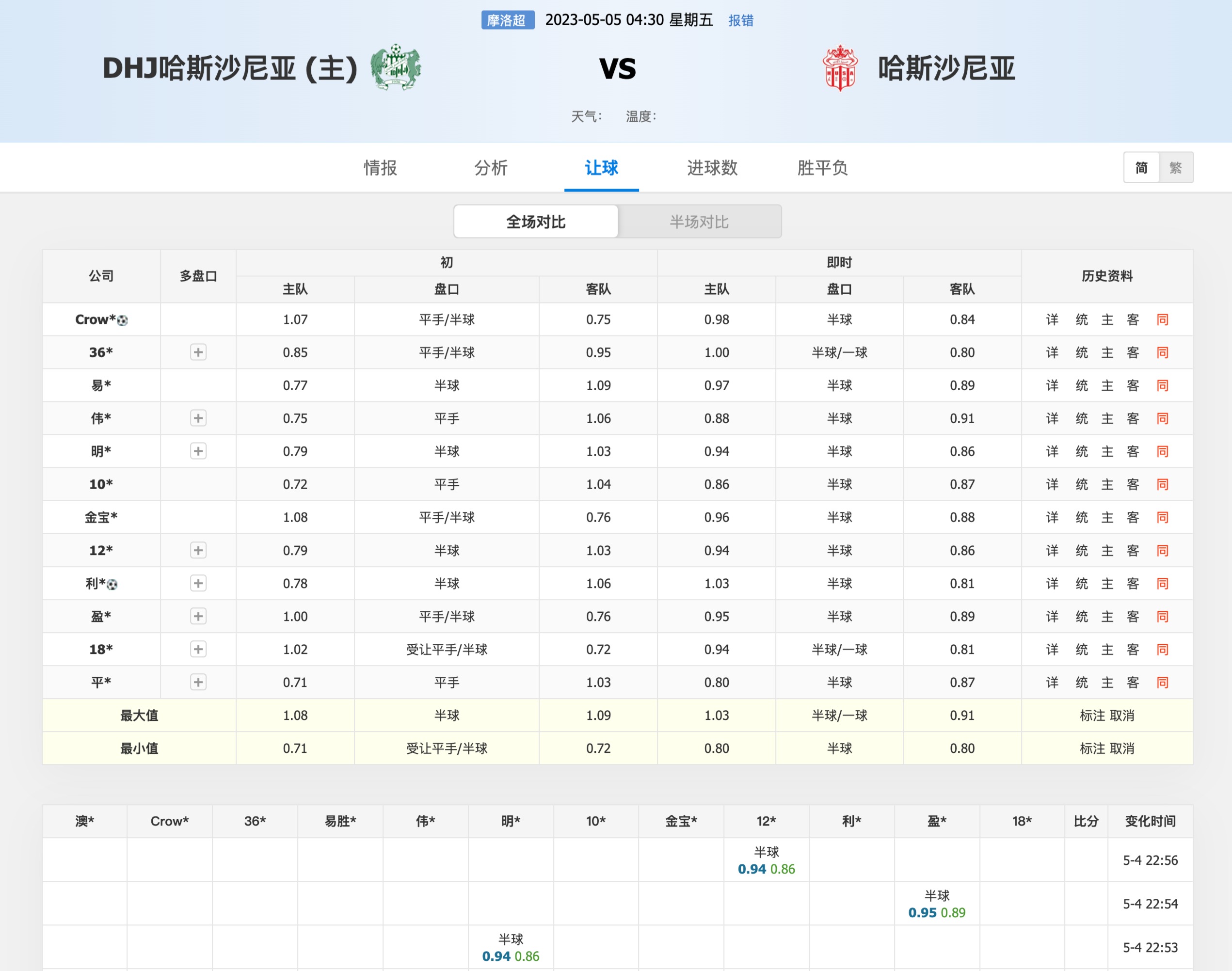Click live away odds 0.91 in 伟* row
The width and height of the screenshot is (1232, 971).
click(x=962, y=418)
